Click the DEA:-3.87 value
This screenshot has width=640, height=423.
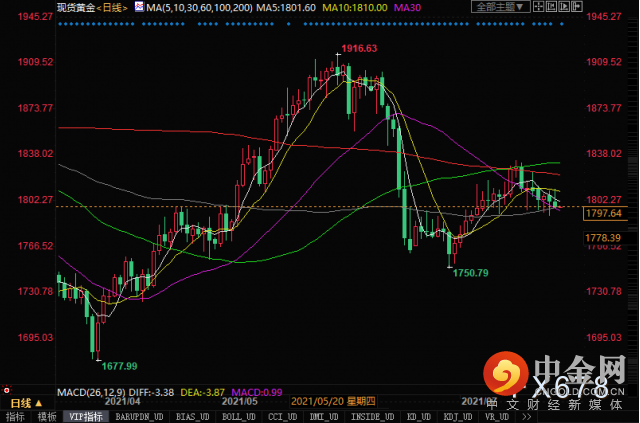[x=202, y=393]
